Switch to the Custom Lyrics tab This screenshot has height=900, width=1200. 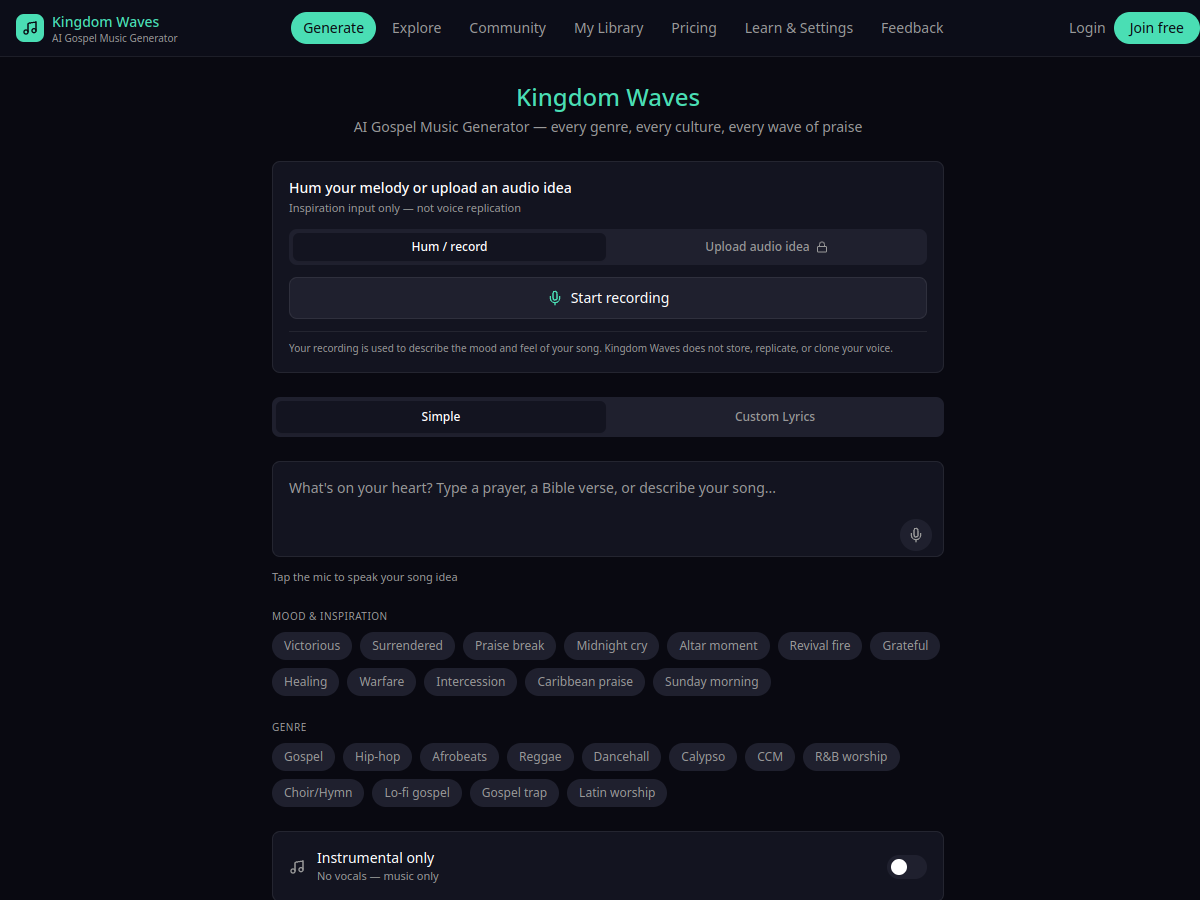tap(774, 417)
